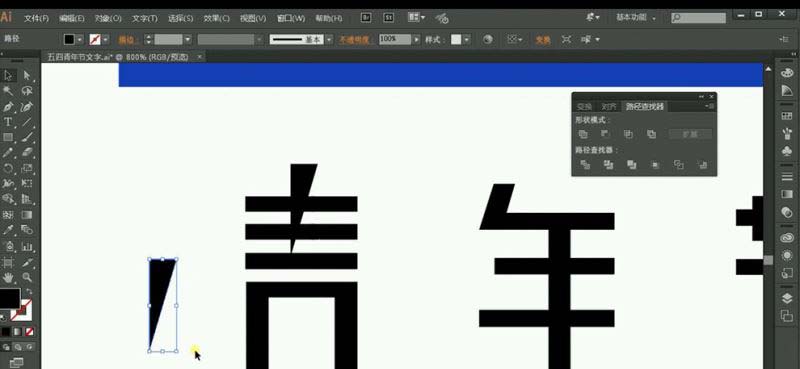Select the Blend tool

point(27,230)
